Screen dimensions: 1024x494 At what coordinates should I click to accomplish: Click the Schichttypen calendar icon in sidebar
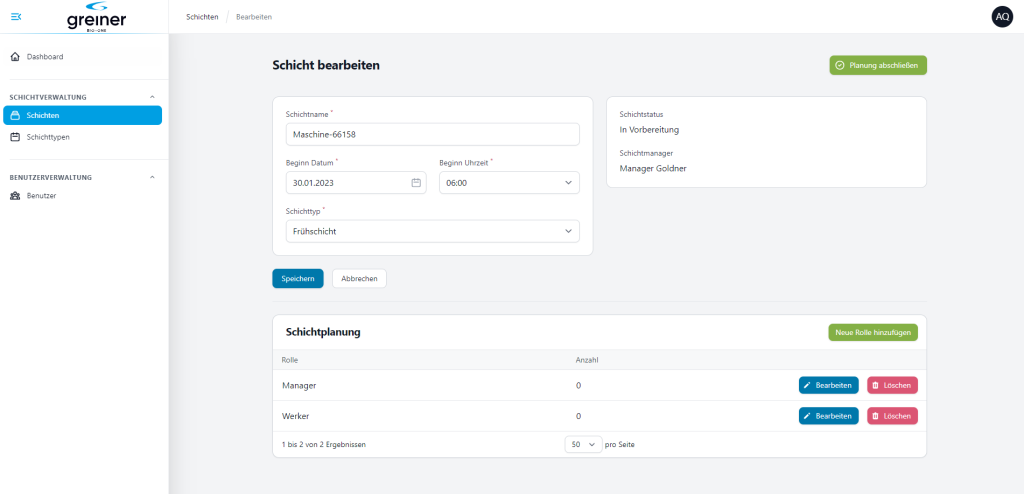pyautogui.click(x=15, y=136)
